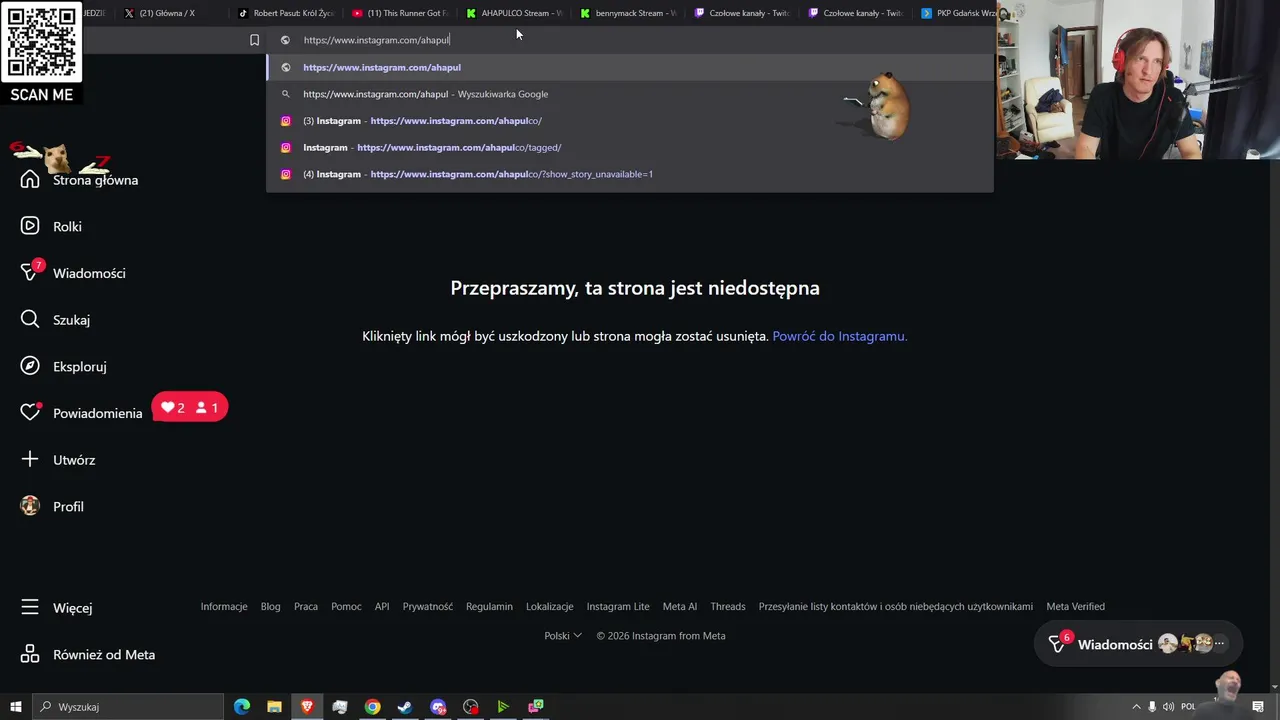
Task: Click the Powiadomienia heart icon
Action: click(x=30, y=413)
